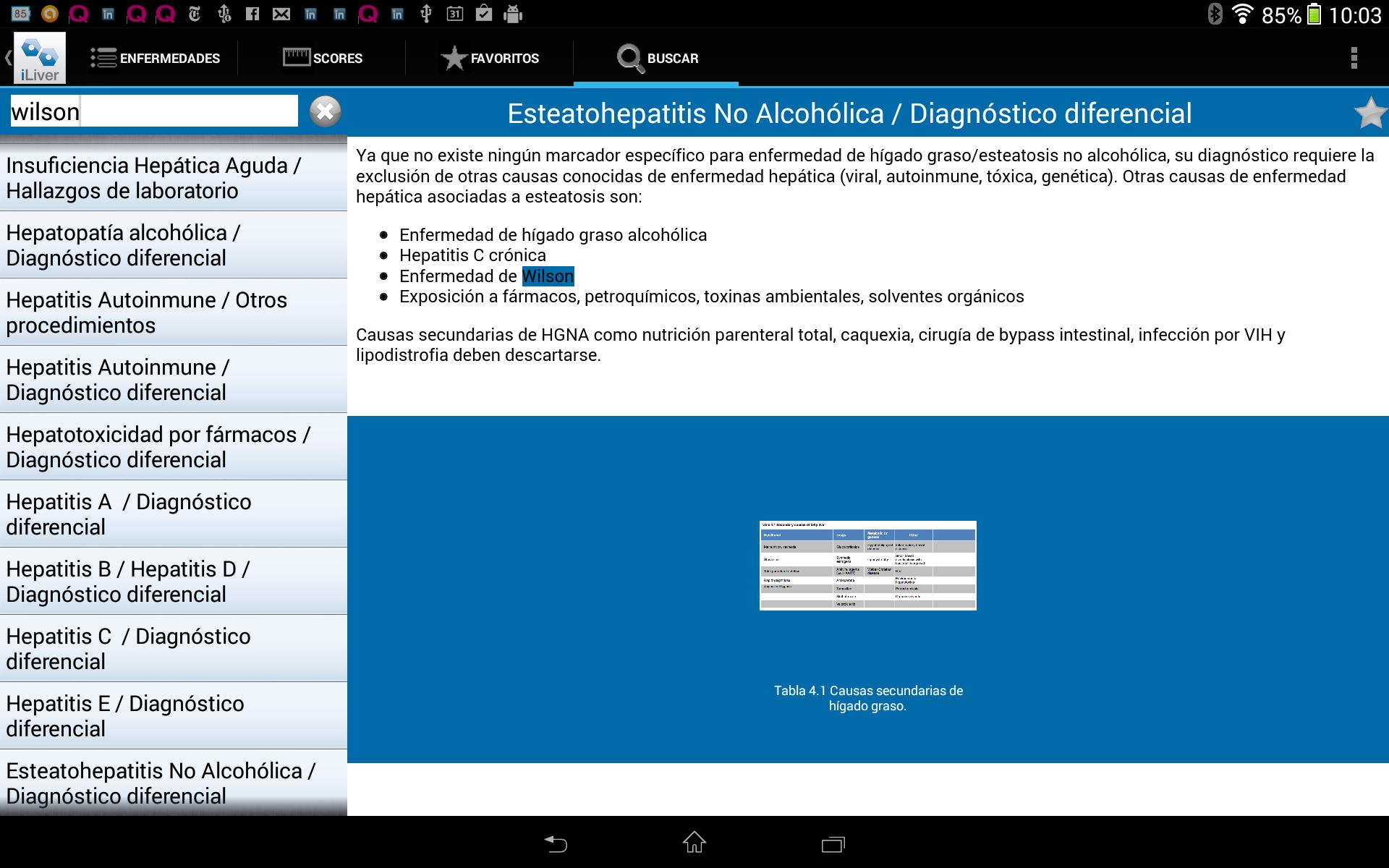Tap the Android back navigation button
The height and width of the screenshot is (868, 1389).
(x=556, y=843)
